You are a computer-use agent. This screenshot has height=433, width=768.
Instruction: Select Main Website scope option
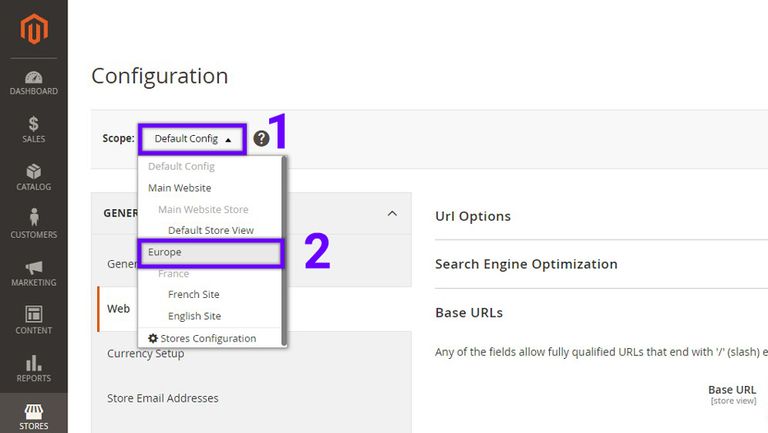click(179, 188)
